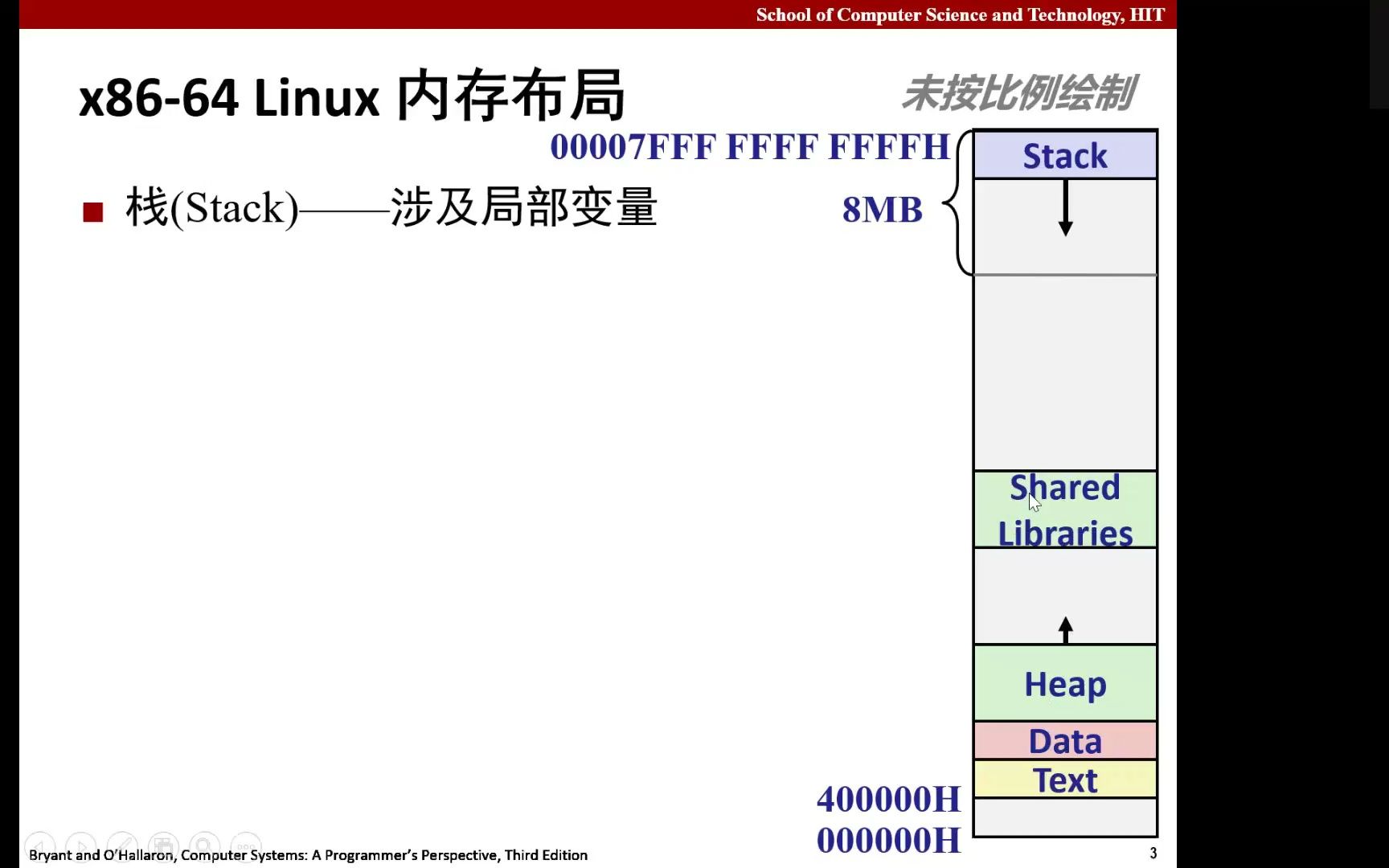Click the slide title x86-64 Linux 内存布局
The height and width of the screenshot is (868, 1389).
point(352,96)
